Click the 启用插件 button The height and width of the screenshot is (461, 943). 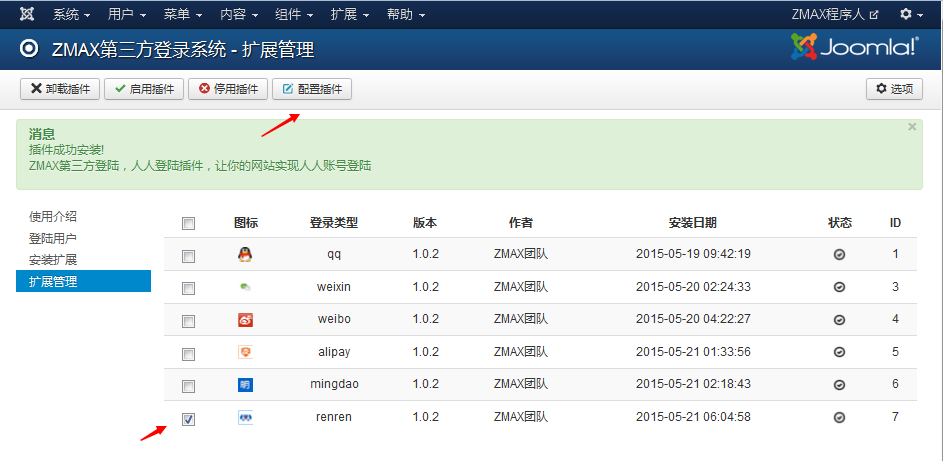click(x=144, y=89)
